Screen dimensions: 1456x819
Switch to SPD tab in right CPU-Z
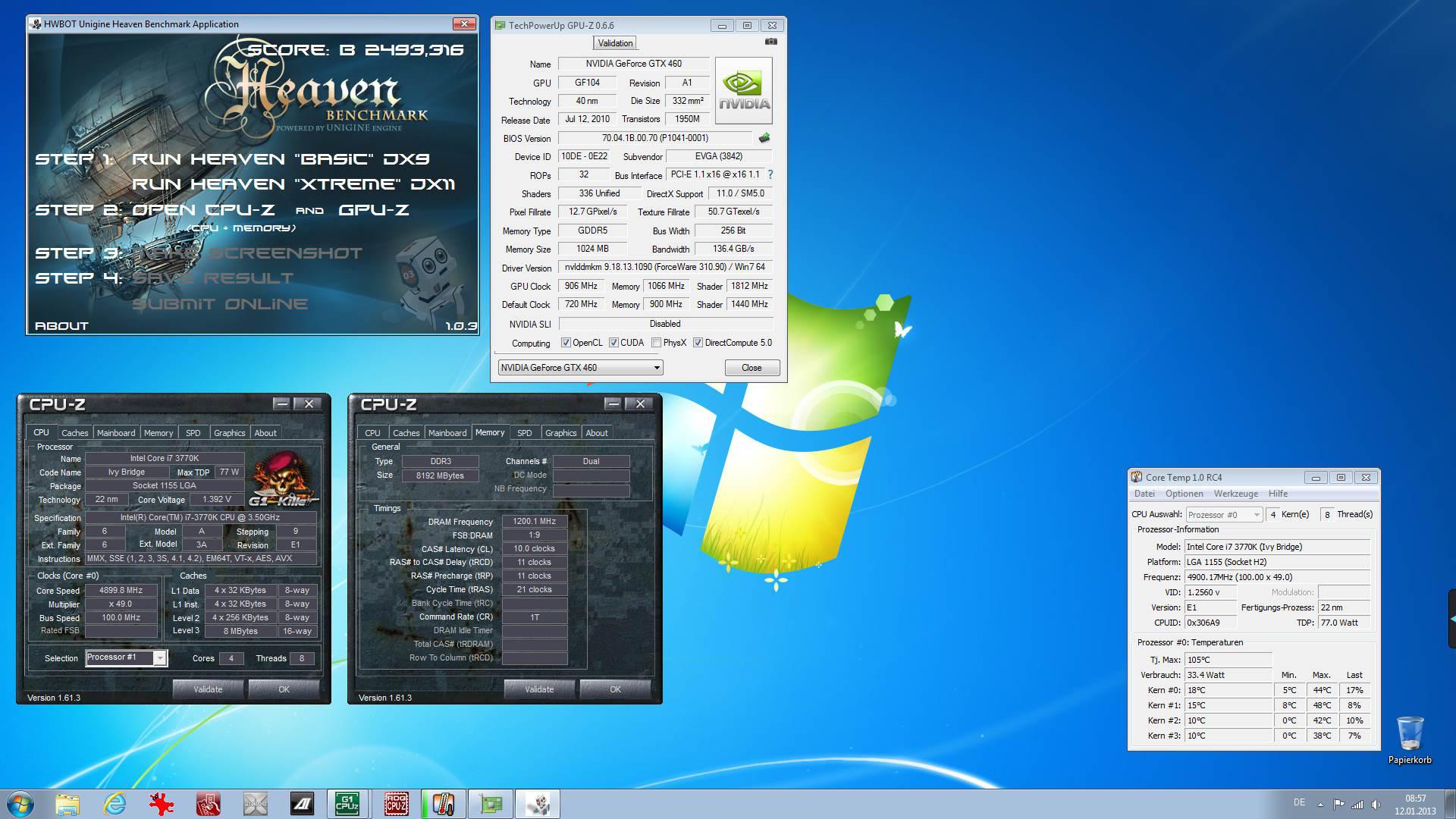pos(524,433)
